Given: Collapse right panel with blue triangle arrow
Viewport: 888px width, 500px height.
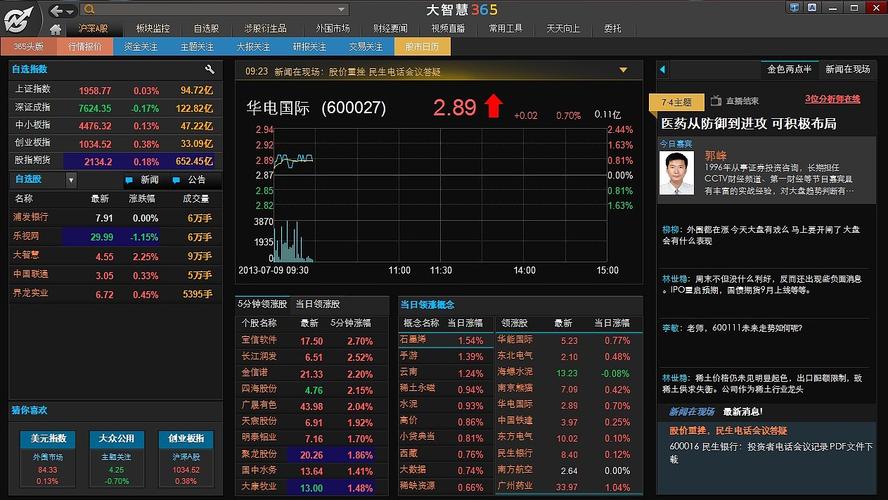Looking at the screenshot, I should pos(662,70).
